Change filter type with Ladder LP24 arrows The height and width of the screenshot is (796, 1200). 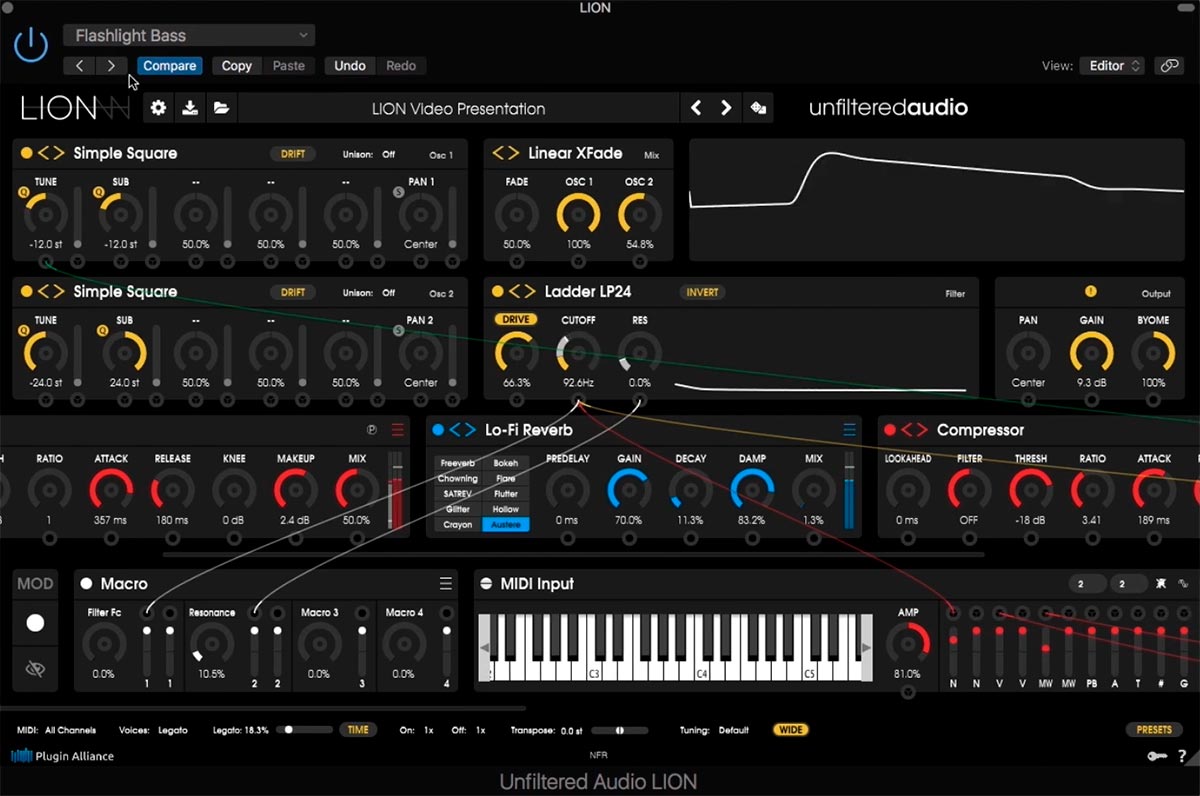[x=522, y=292]
